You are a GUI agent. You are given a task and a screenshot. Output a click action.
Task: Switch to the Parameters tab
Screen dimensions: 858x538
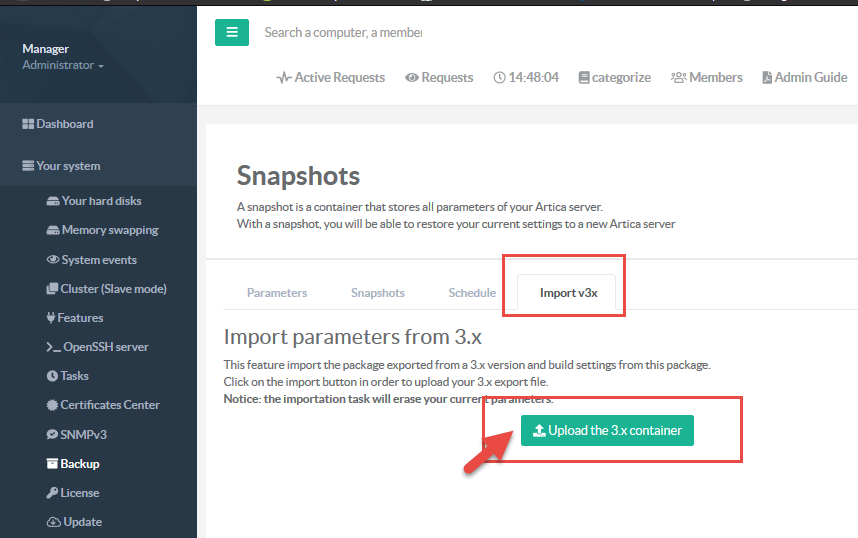point(277,293)
